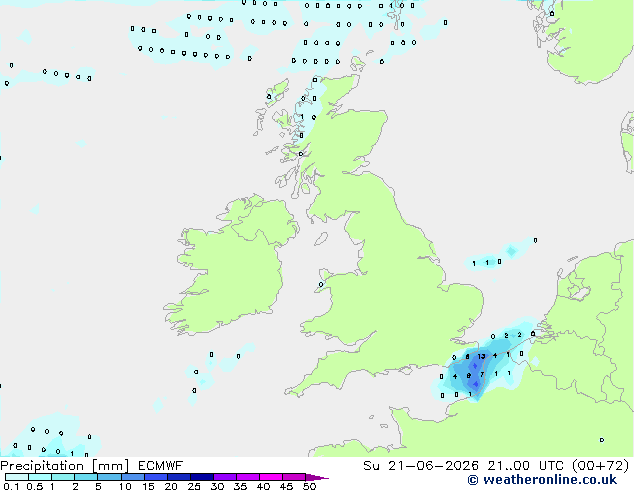Click the 'Precipitation' title word
The width and height of the screenshot is (634, 490).
point(42,466)
